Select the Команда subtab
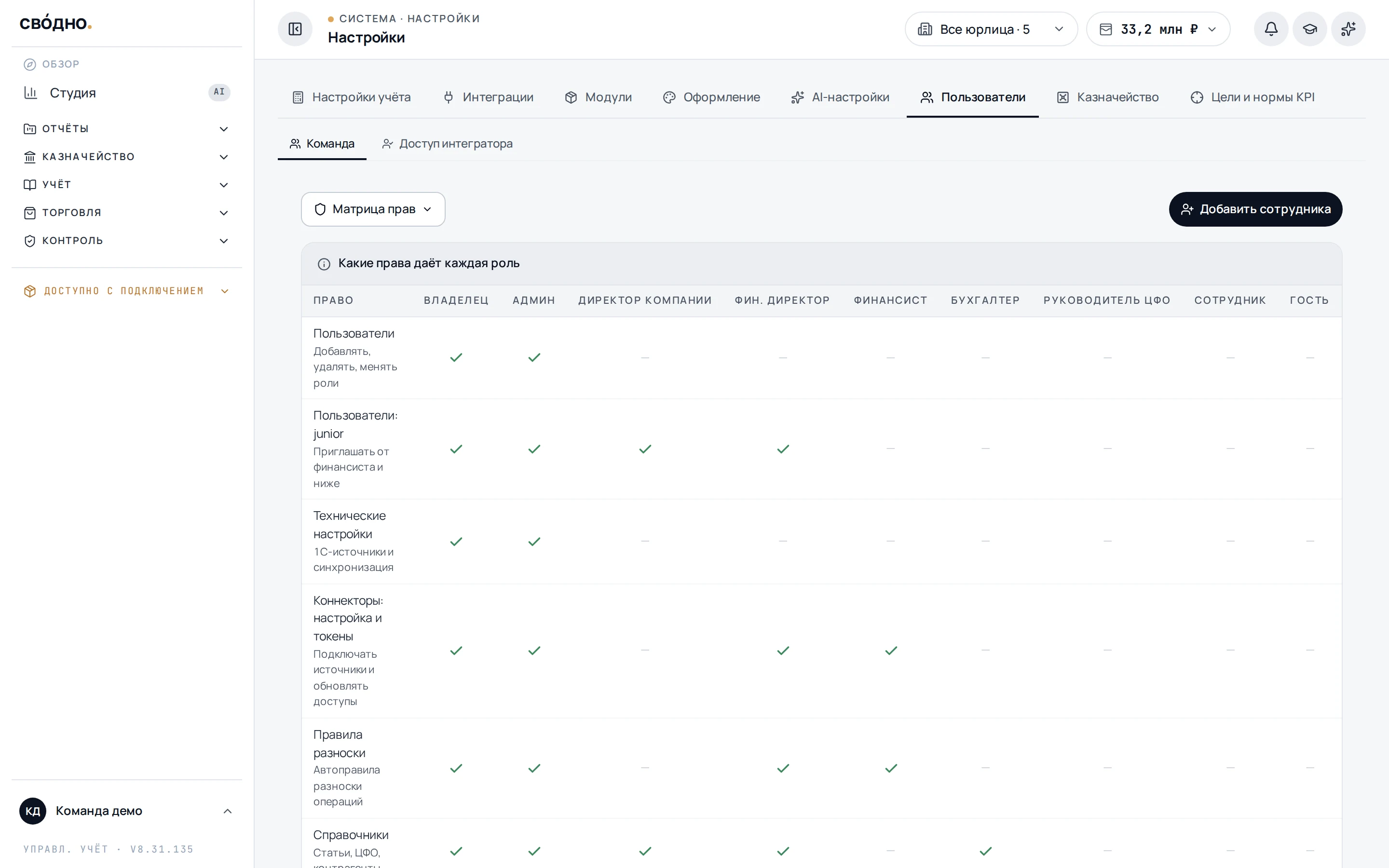 tap(322, 144)
